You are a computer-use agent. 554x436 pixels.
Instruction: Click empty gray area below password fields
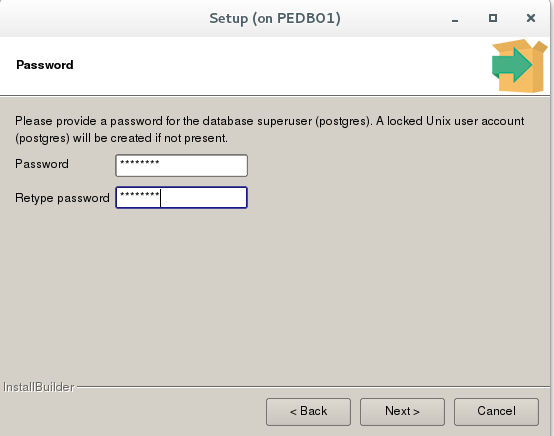[276, 293]
